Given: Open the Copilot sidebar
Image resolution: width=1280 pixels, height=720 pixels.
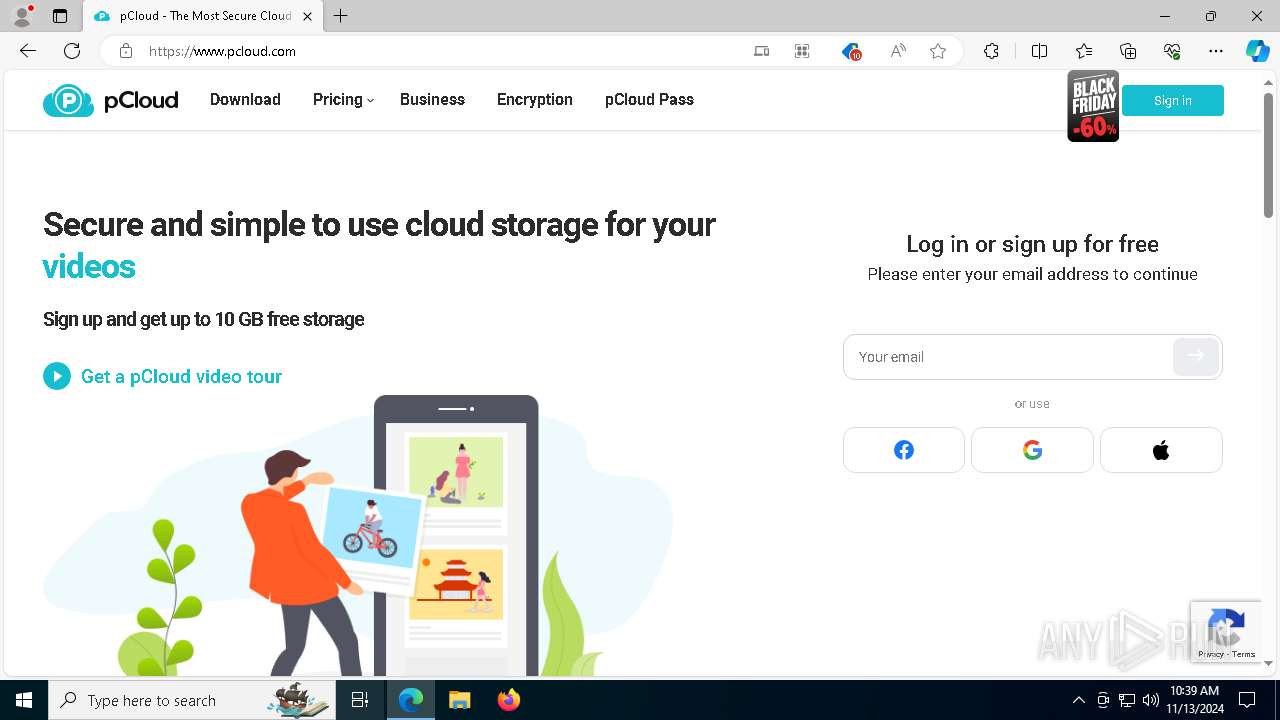Looking at the screenshot, I should pos(1257,51).
